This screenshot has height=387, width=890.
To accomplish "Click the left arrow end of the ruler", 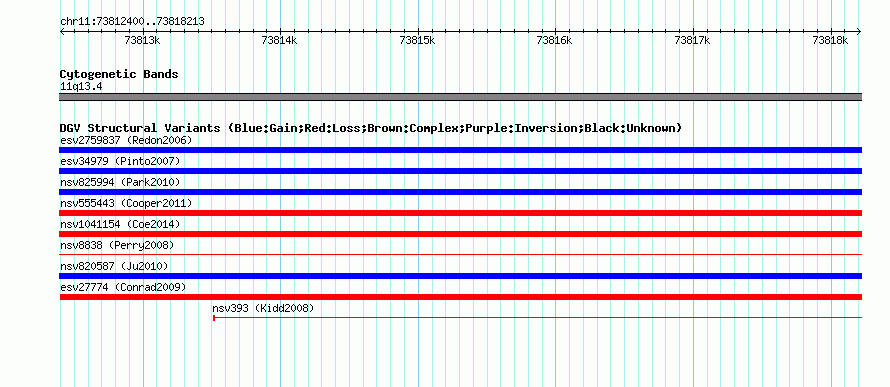I will click(x=62, y=31).
